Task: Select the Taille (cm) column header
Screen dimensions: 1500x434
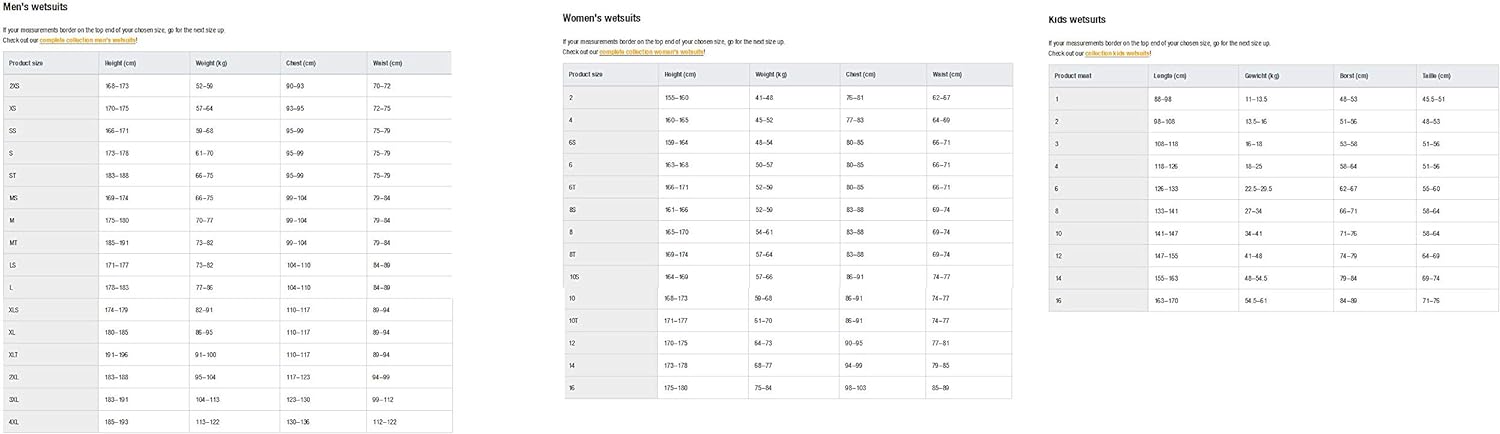Action: pyautogui.click(x=1436, y=76)
